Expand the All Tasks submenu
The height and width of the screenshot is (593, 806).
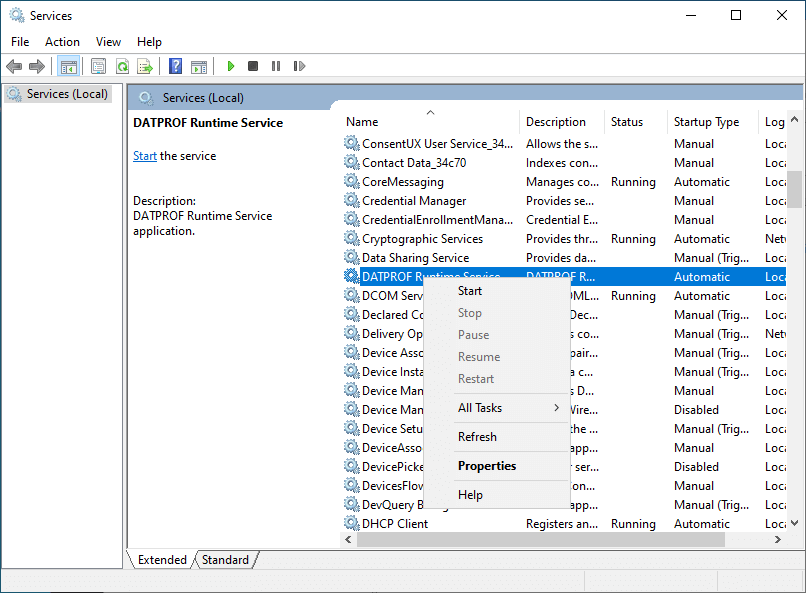(x=481, y=408)
